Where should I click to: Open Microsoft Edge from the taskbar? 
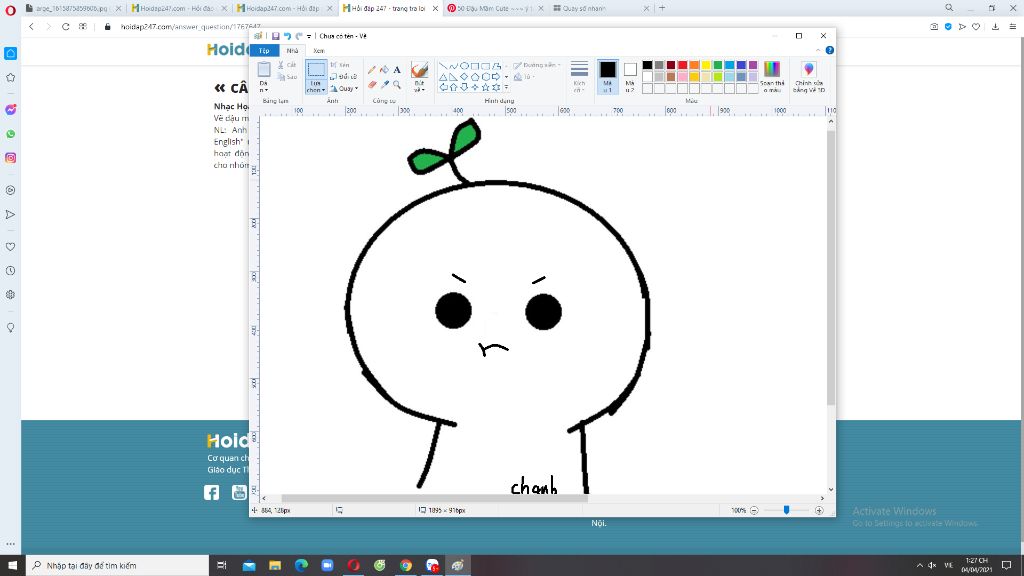click(301, 565)
